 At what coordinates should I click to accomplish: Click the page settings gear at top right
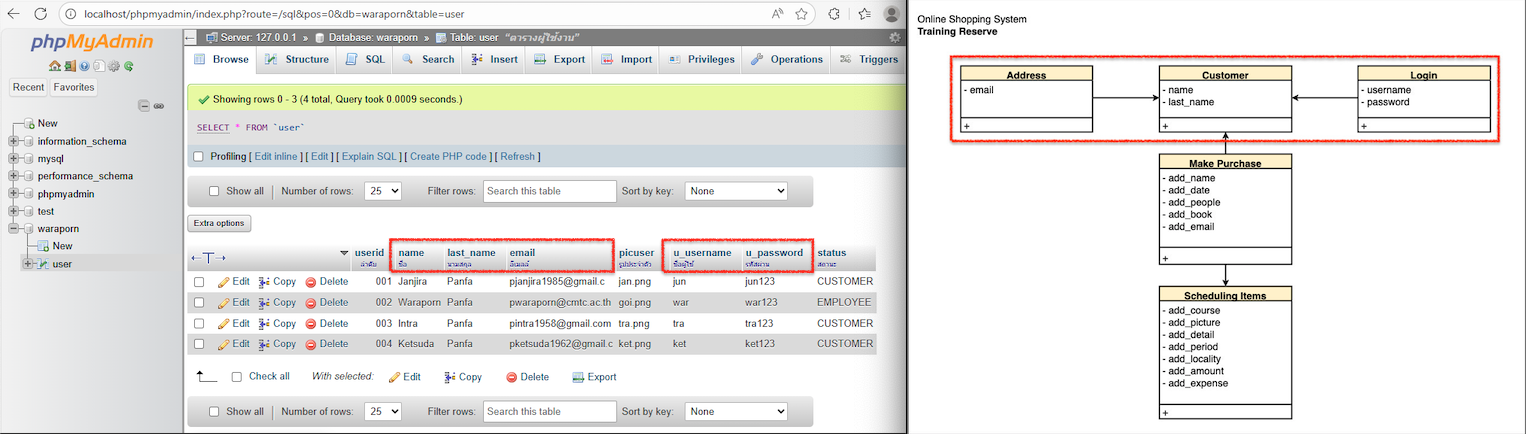[x=894, y=37]
